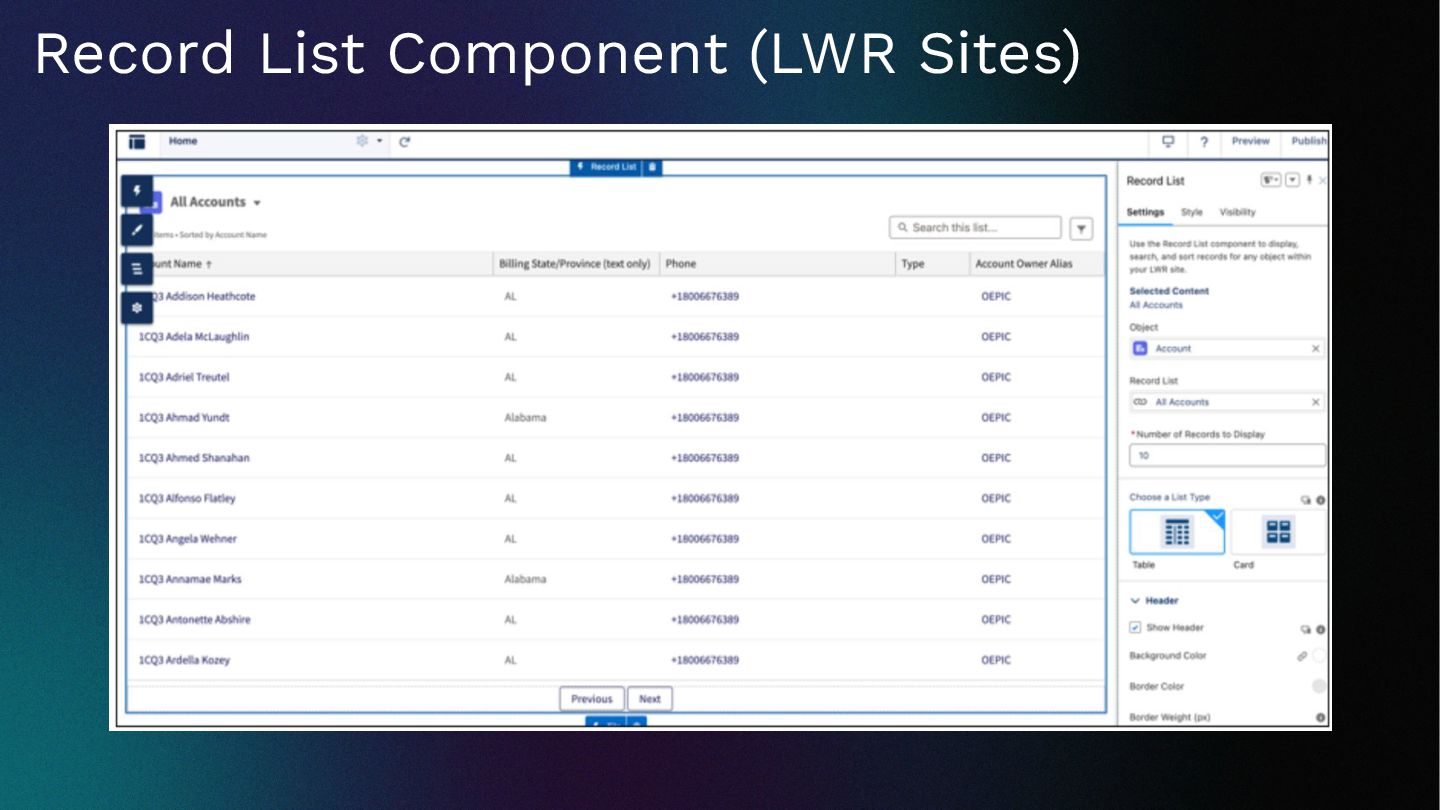Pick the Border Color swatch

pyautogui.click(x=1319, y=687)
